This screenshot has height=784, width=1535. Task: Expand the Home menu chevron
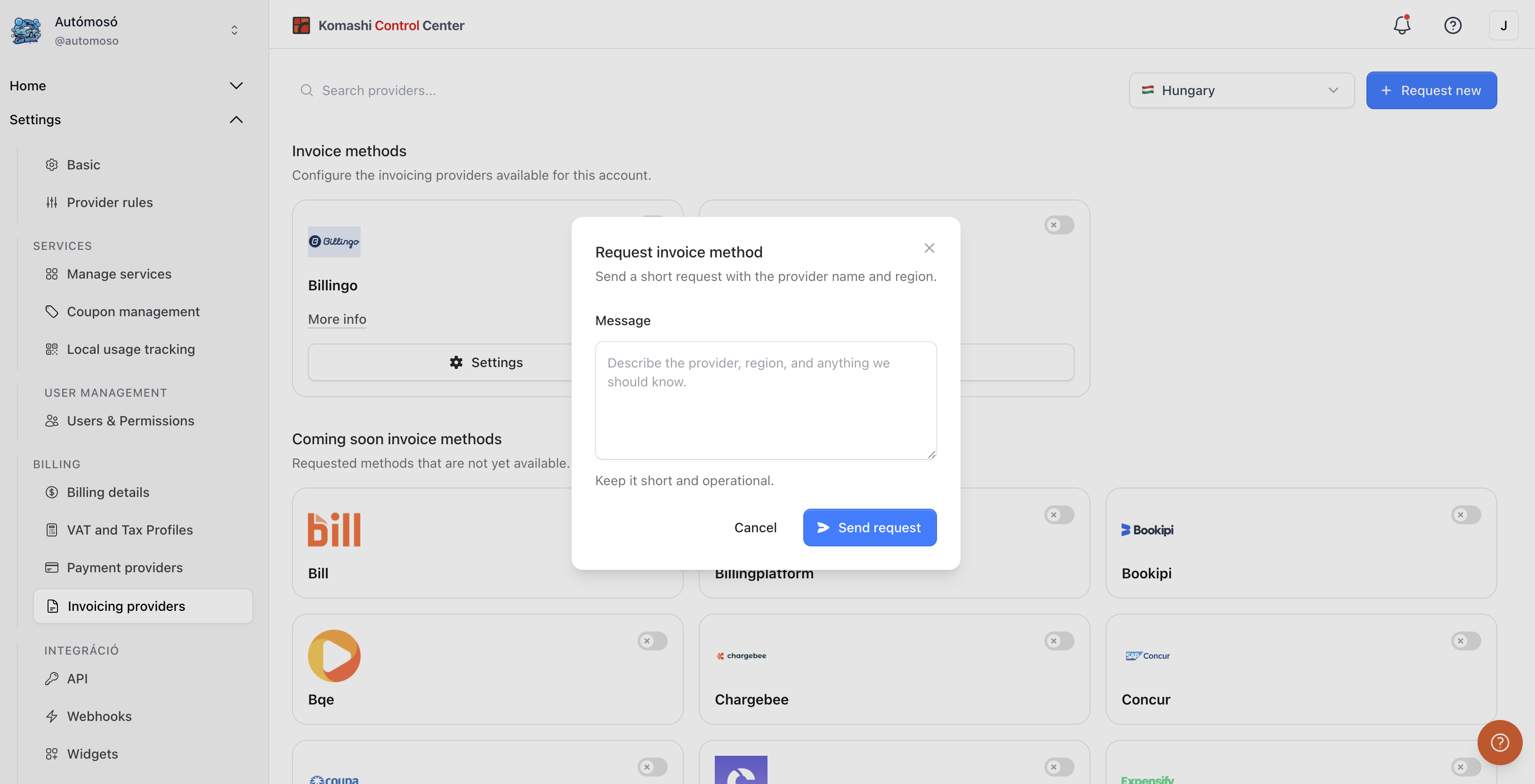click(x=236, y=86)
